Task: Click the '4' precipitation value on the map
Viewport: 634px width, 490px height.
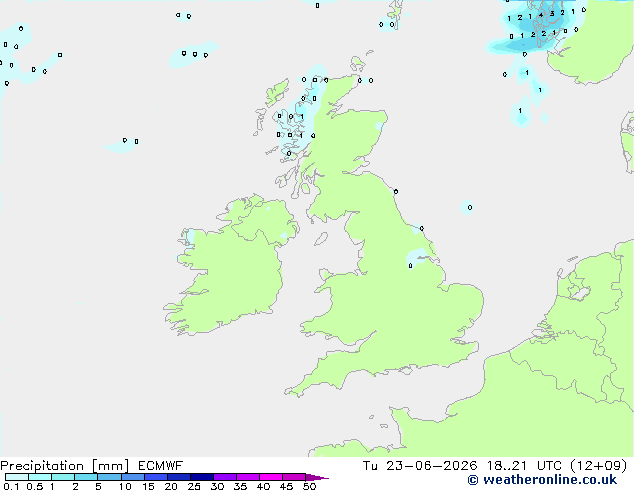Action: [x=541, y=15]
